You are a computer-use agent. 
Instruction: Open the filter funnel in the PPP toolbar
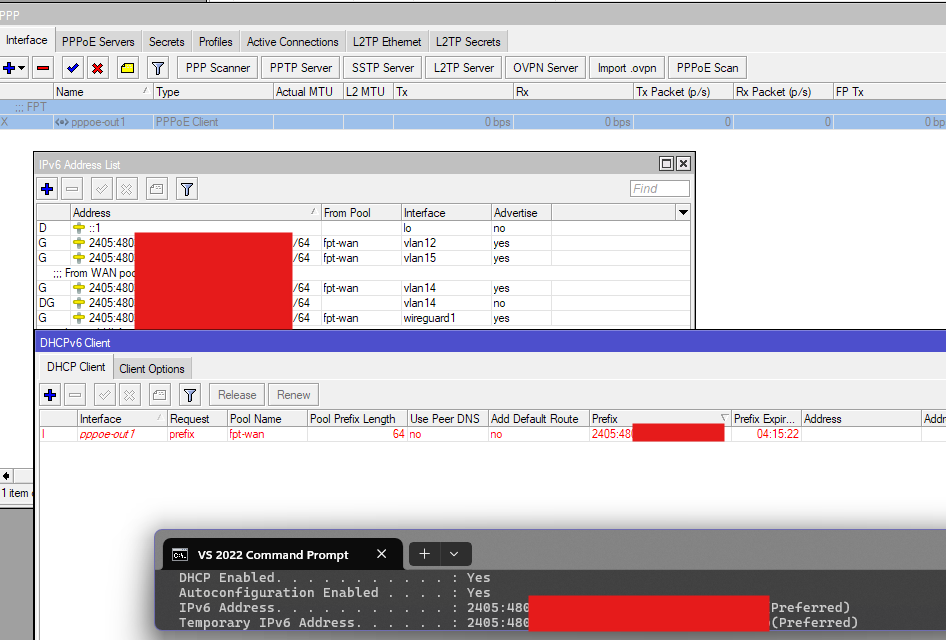coord(157,67)
